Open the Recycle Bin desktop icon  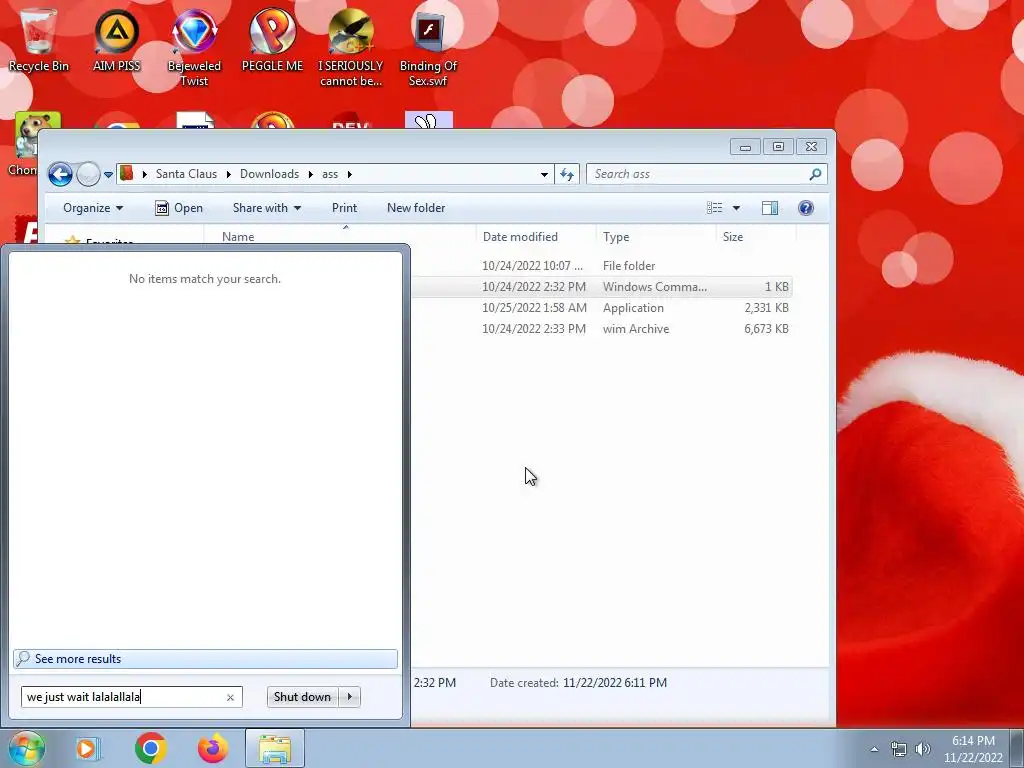pos(38,39)
